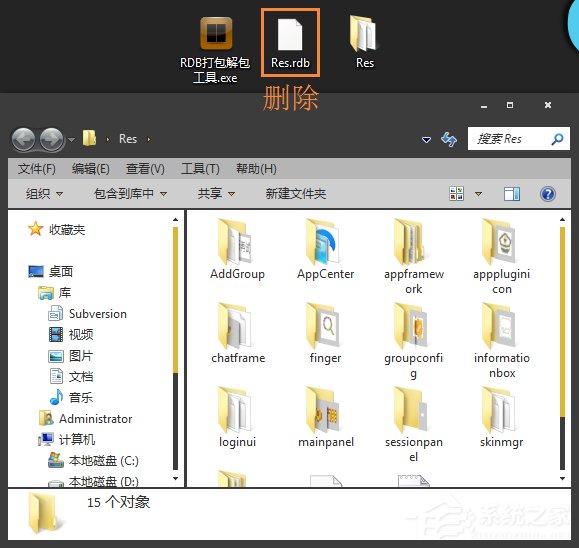Open the 文件(F) menu

pos(37,169)
